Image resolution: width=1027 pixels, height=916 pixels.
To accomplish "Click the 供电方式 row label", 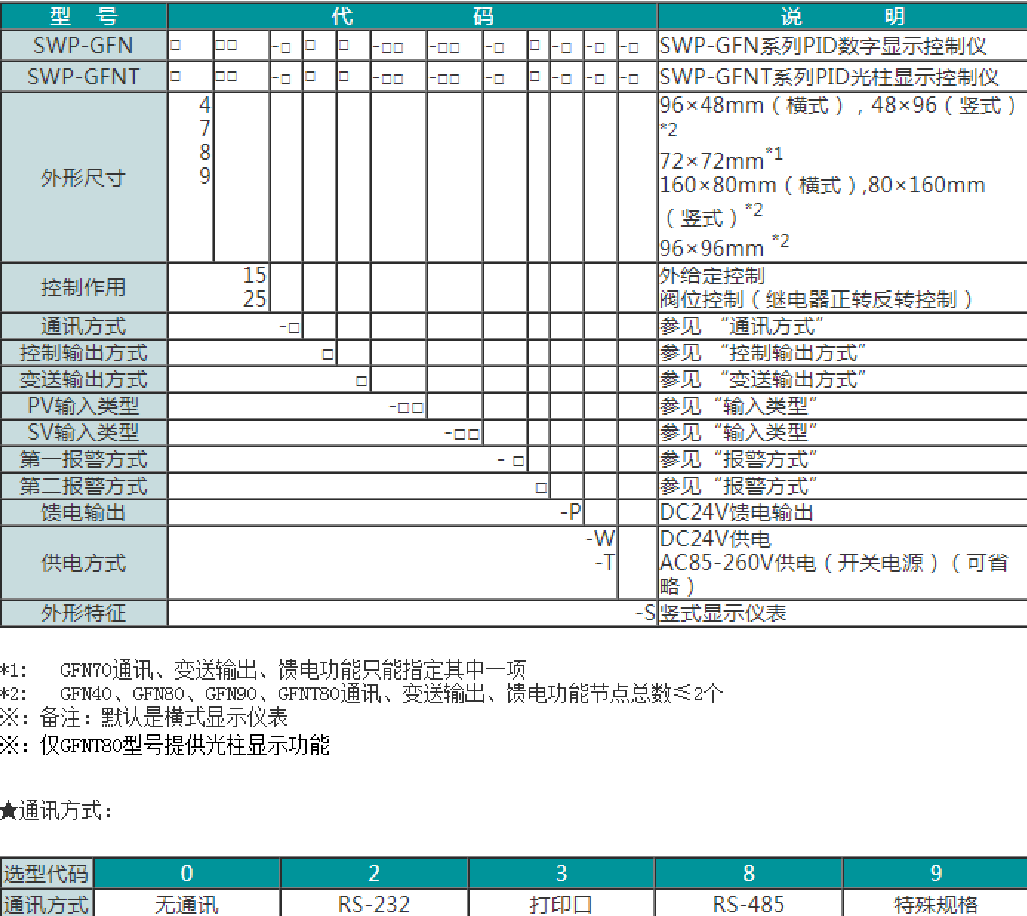I will pos(84,562).
